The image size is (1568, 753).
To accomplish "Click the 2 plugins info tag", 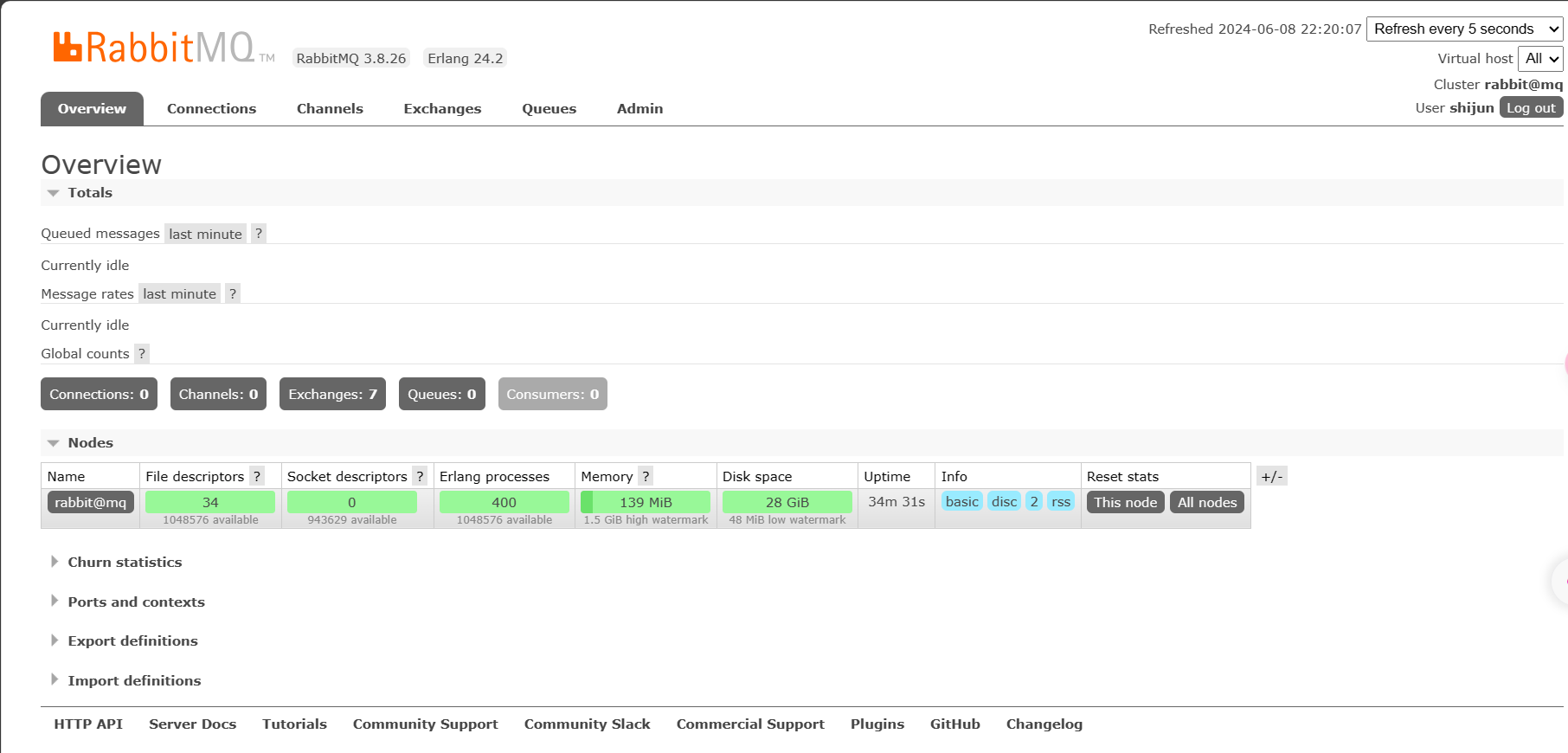I will coord(1034,501).
